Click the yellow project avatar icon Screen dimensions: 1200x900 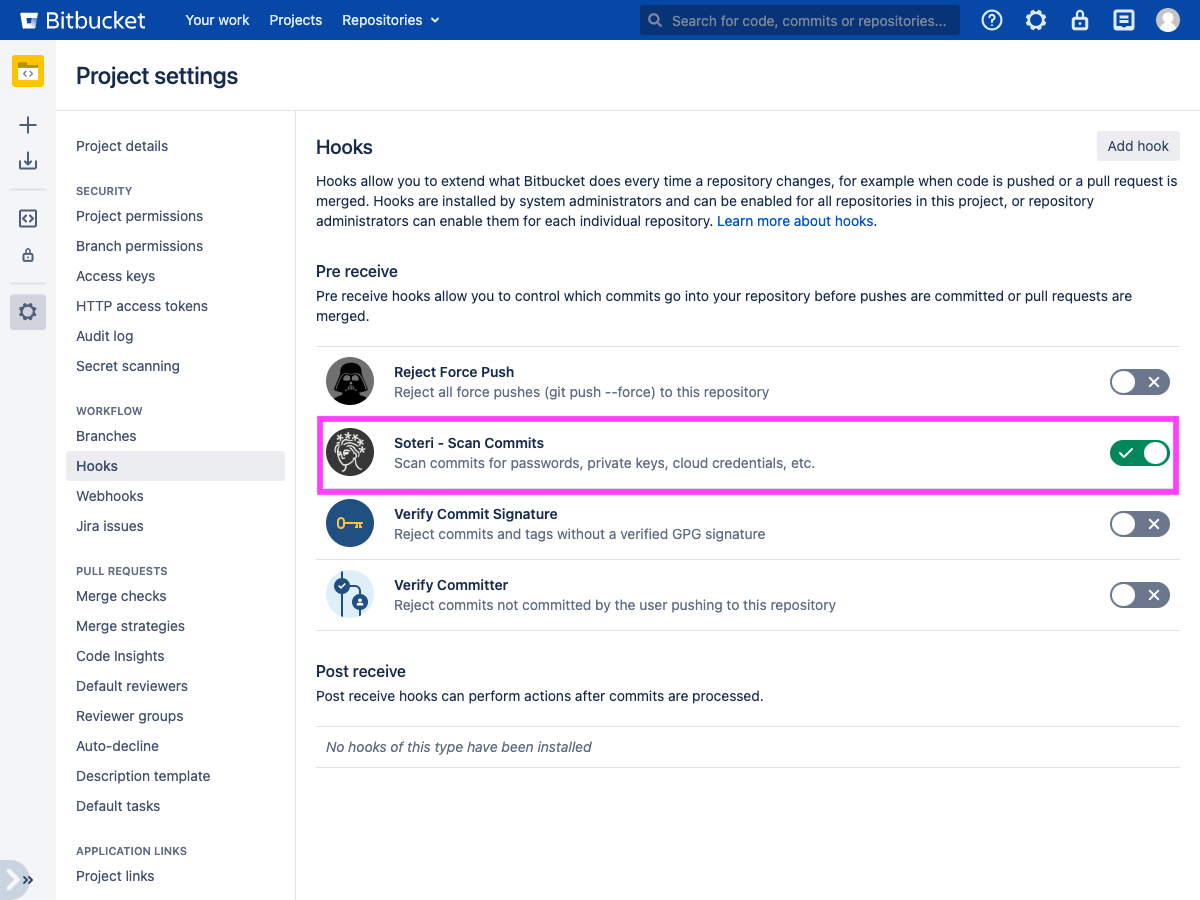tap(28, 72)
